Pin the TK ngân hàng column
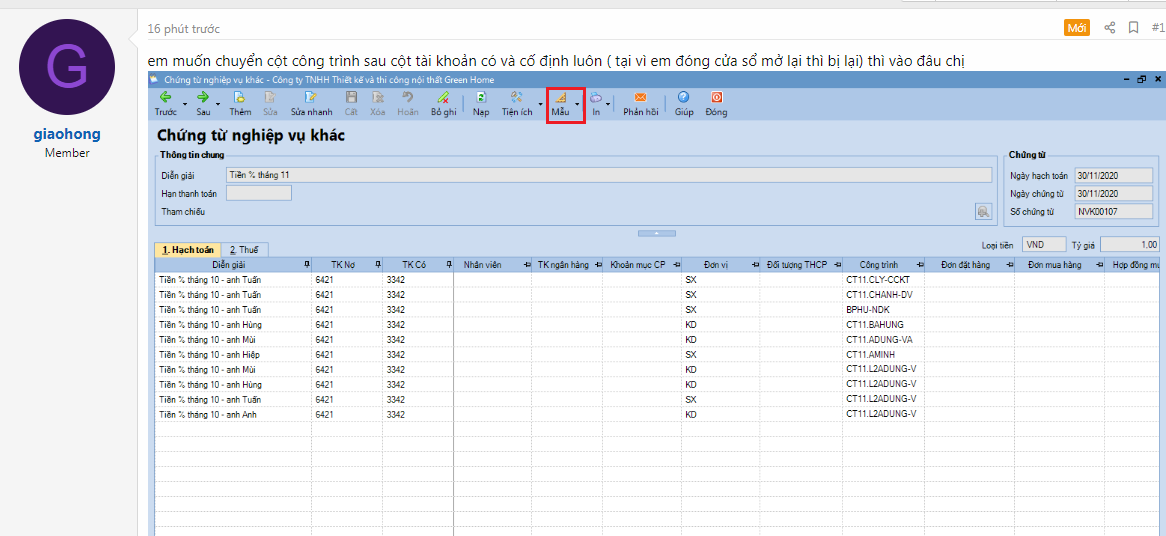Viewport: 1166px width, 536px height. pyautogui.click(x=598, y=265)
